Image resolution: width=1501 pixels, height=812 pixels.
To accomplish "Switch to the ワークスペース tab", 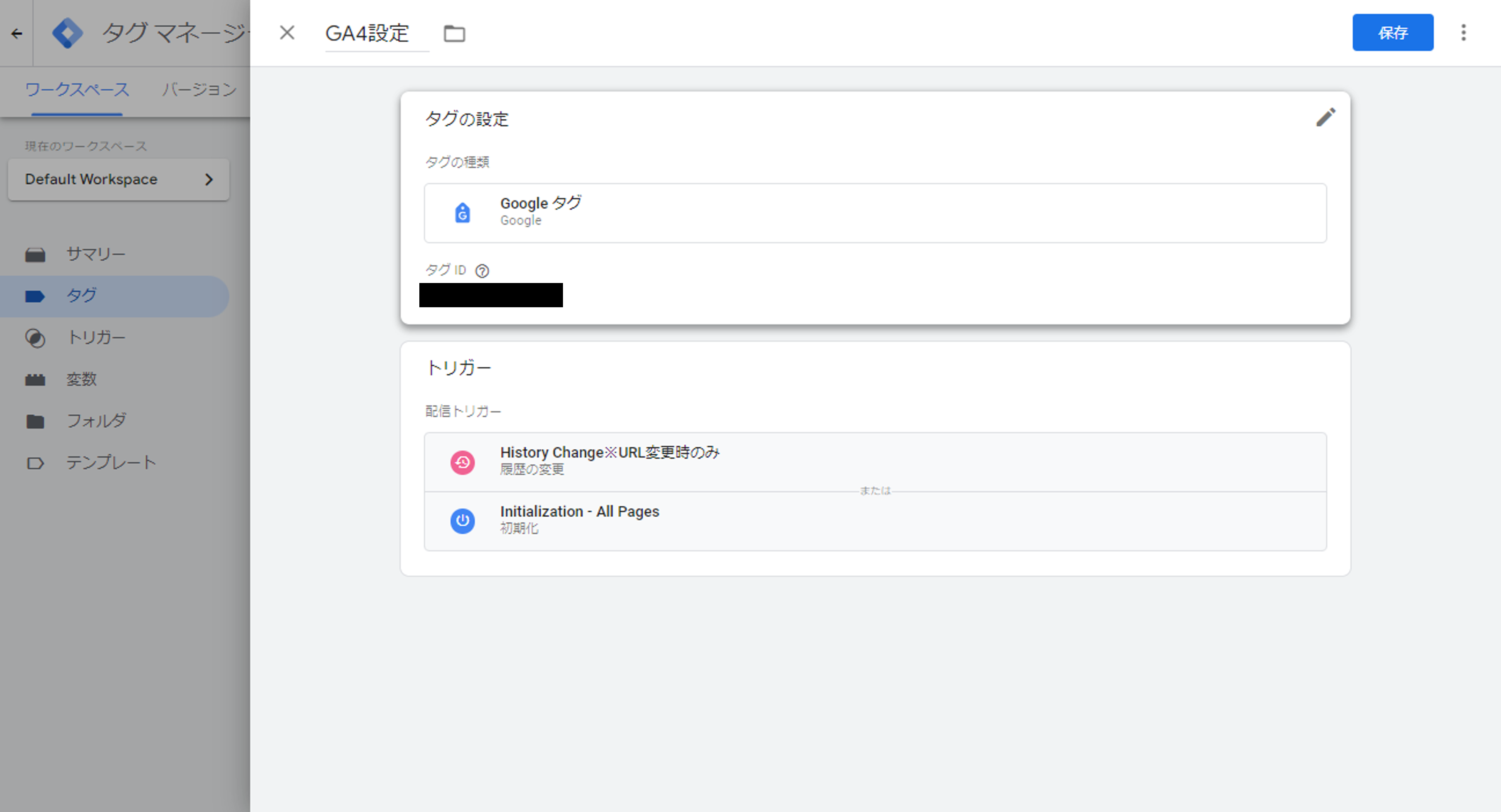I will coord(77,90).
